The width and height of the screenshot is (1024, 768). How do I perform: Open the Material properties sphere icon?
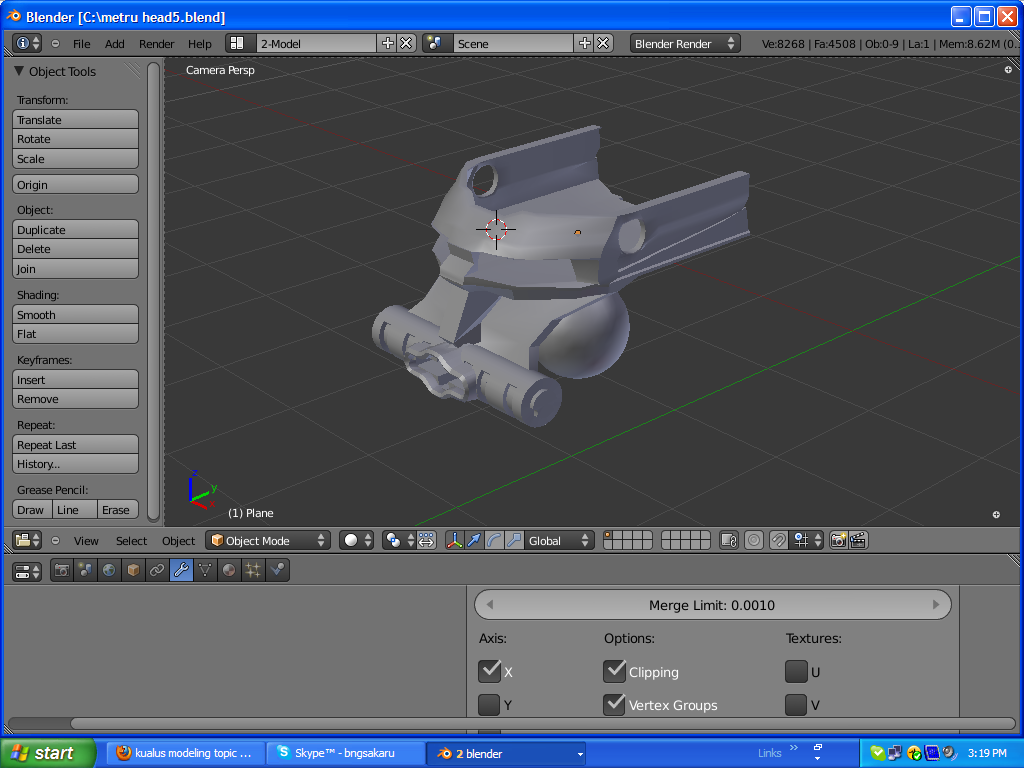click(x=229, y=570)
